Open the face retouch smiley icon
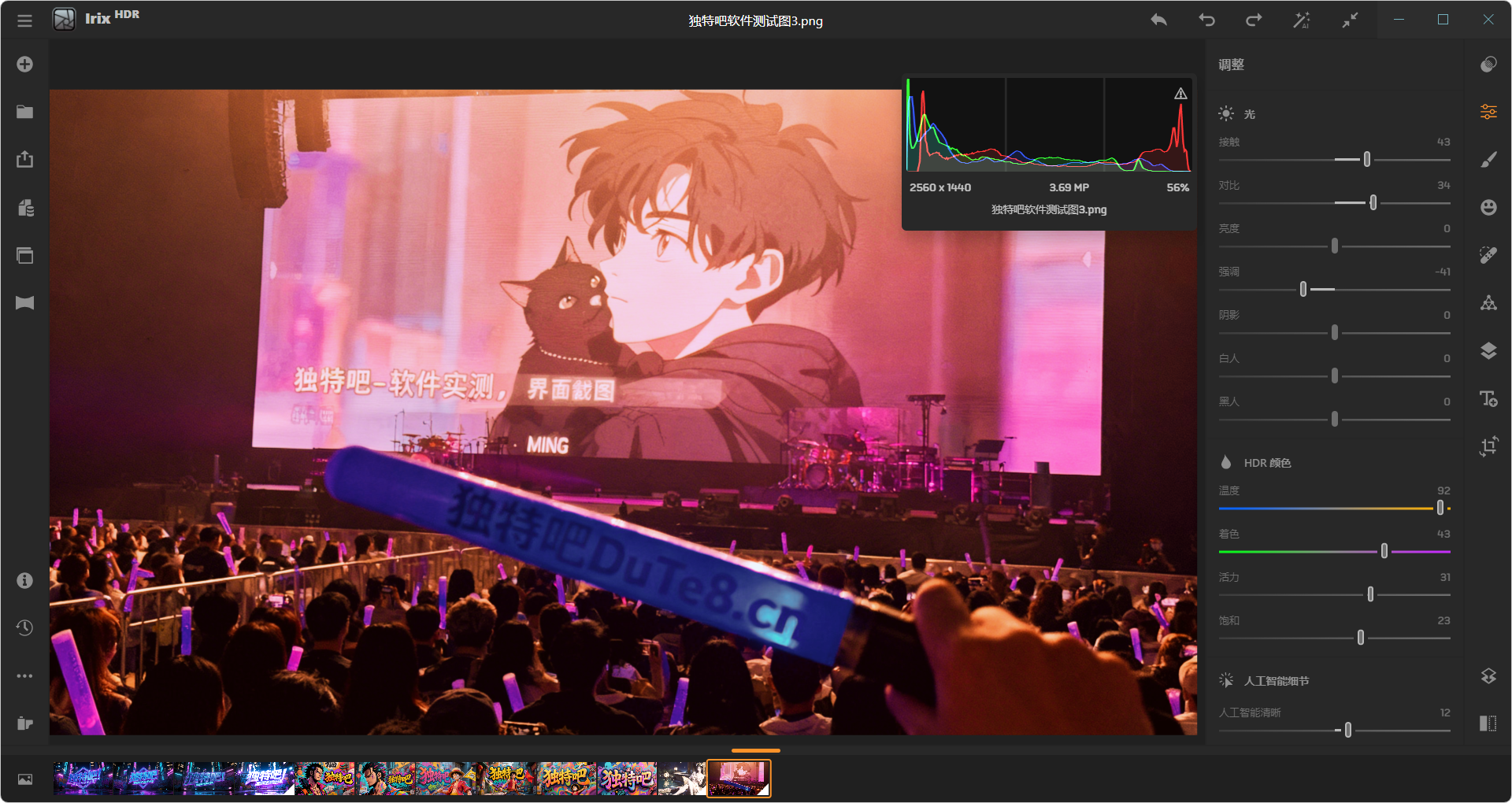1512x803 pixels. (1488, 207)
